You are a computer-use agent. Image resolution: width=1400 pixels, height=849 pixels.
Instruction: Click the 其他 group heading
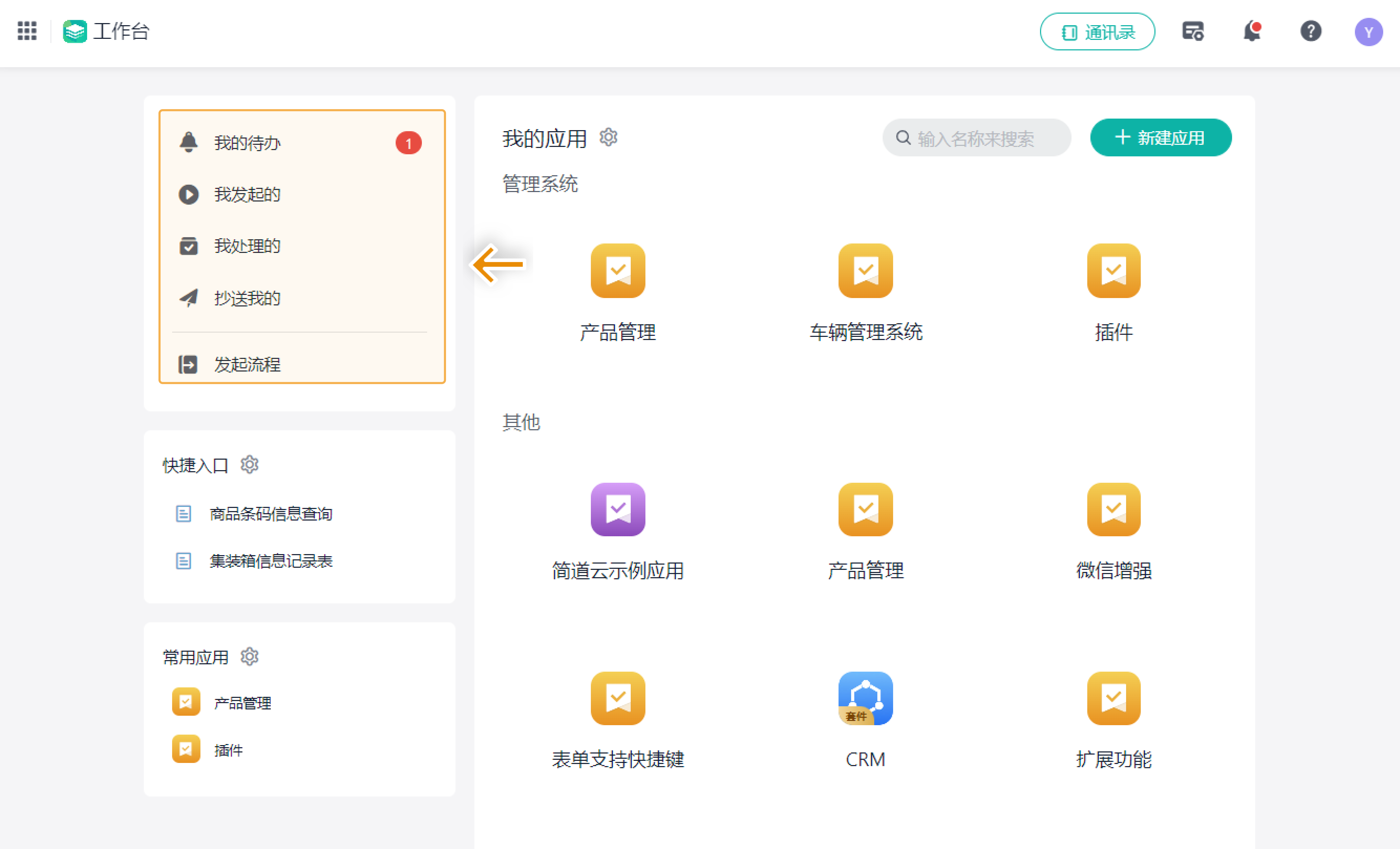521,422
